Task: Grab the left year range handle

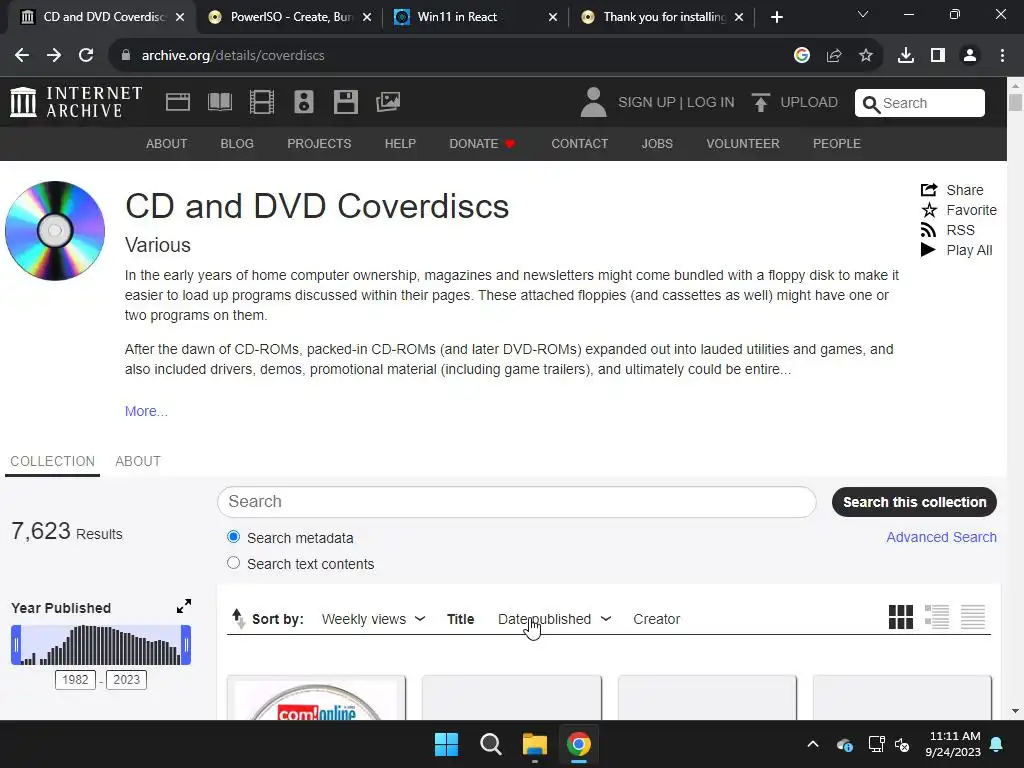Action: click(16, 645)
